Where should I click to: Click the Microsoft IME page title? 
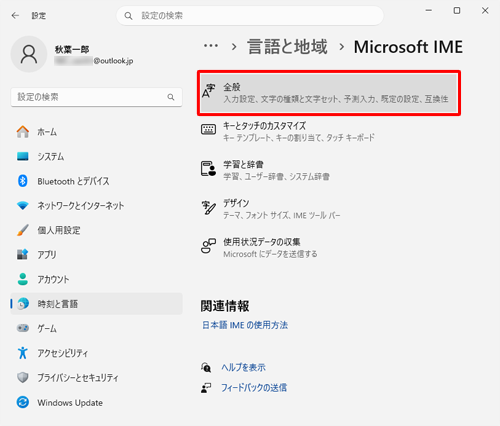click(x=408, y=47)
